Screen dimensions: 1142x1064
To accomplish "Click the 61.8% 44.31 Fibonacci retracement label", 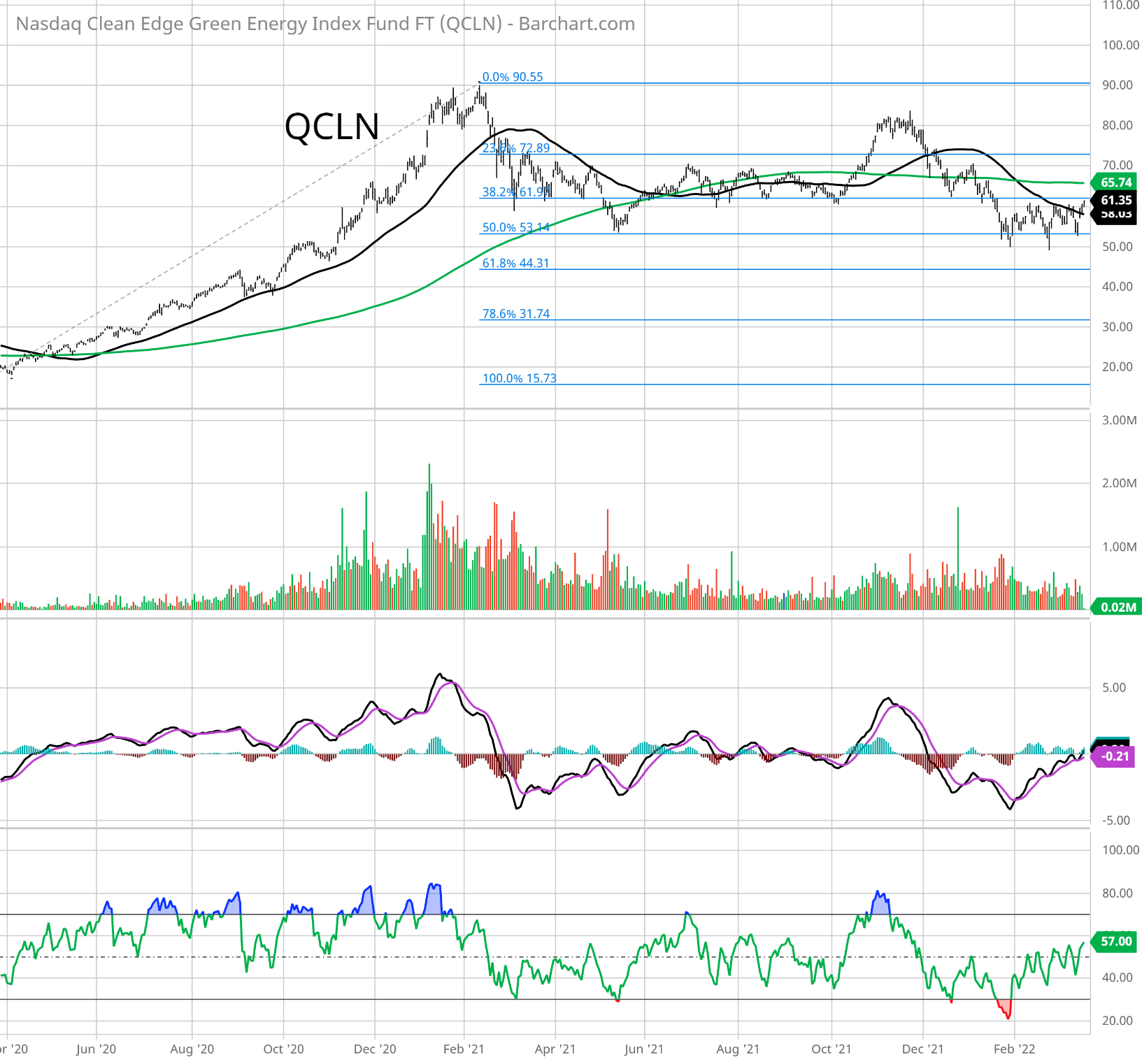I will tap(515, 264).
